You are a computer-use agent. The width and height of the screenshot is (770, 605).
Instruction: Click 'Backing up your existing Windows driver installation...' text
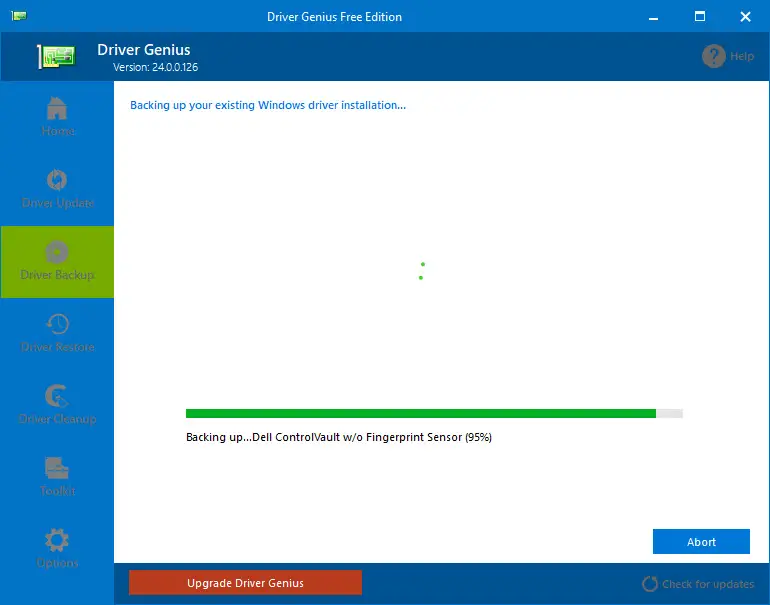click(268, 105)
